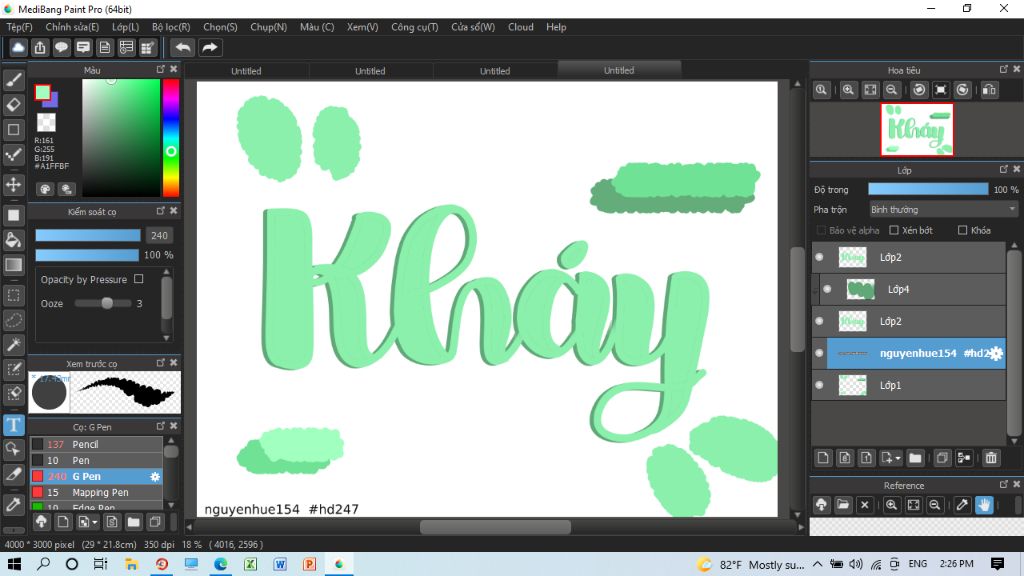
Task: Show hidden system tray icons chevron
Action: [x=818, y=564]
